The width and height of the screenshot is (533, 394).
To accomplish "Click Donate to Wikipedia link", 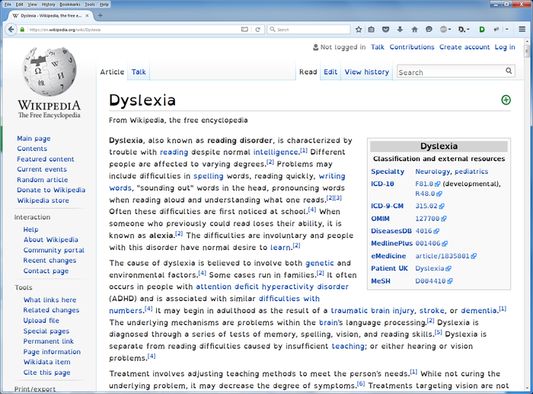I will (51, 190).
